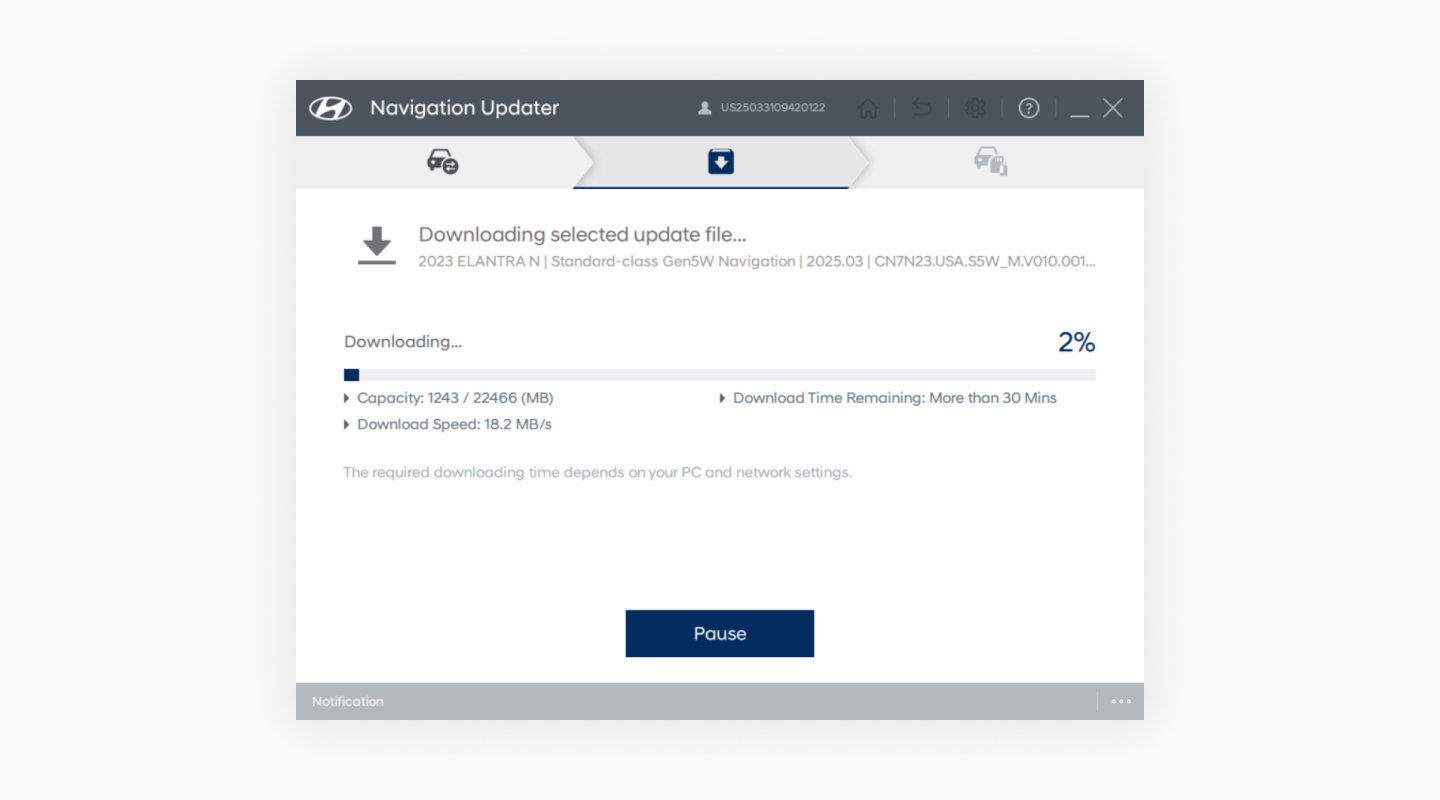The height and width of the screenshot is (800, 1440).
Task: Click the triangle beside Download Speed
Action: [x=347, y=425]
